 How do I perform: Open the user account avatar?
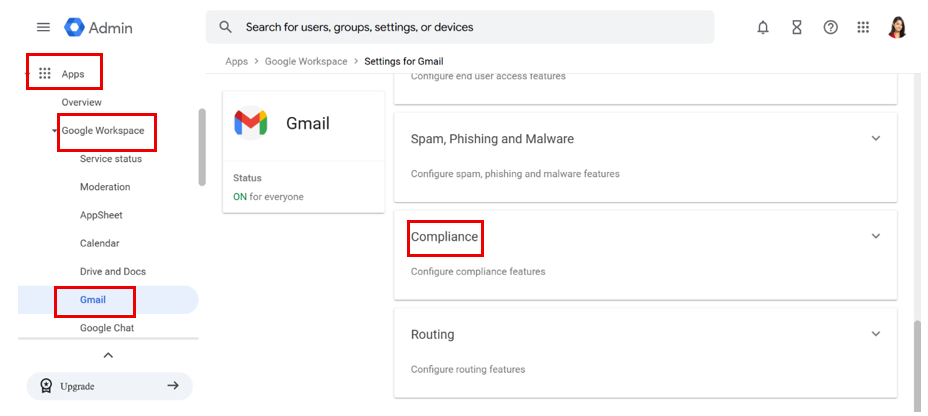coord(897,27)
